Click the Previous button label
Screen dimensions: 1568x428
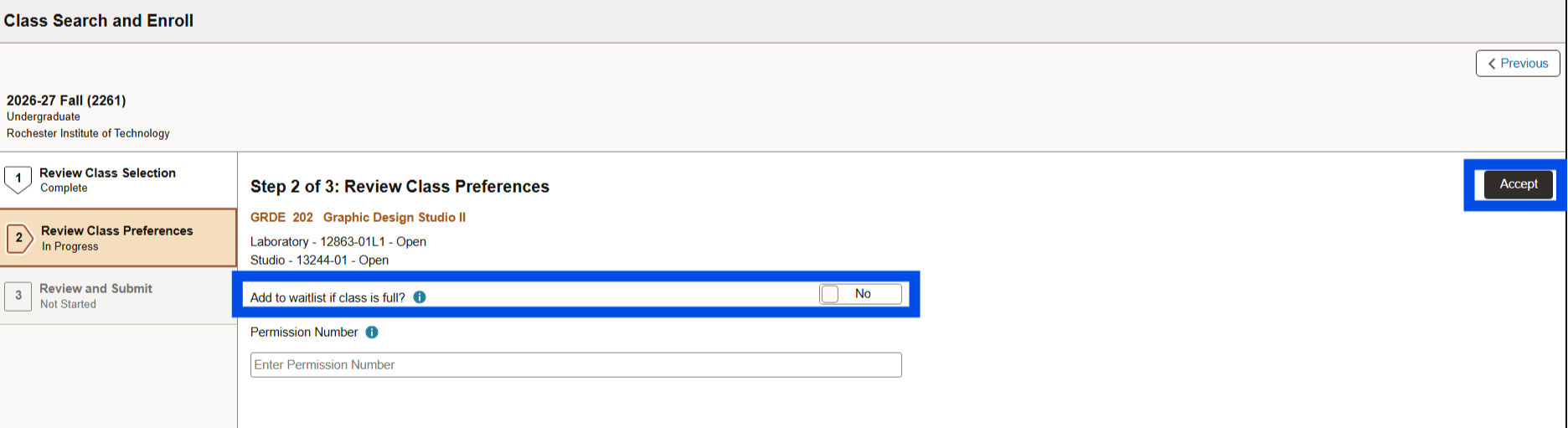[1524, 64]
